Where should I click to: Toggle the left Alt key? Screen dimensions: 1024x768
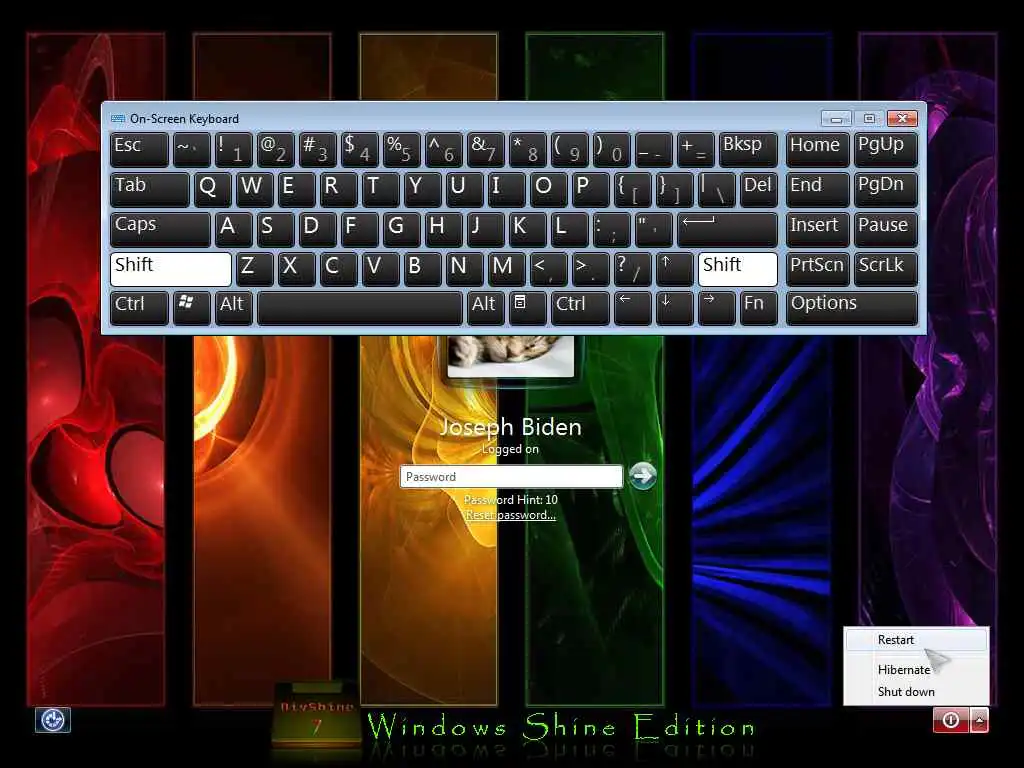(x=234, y=308)
